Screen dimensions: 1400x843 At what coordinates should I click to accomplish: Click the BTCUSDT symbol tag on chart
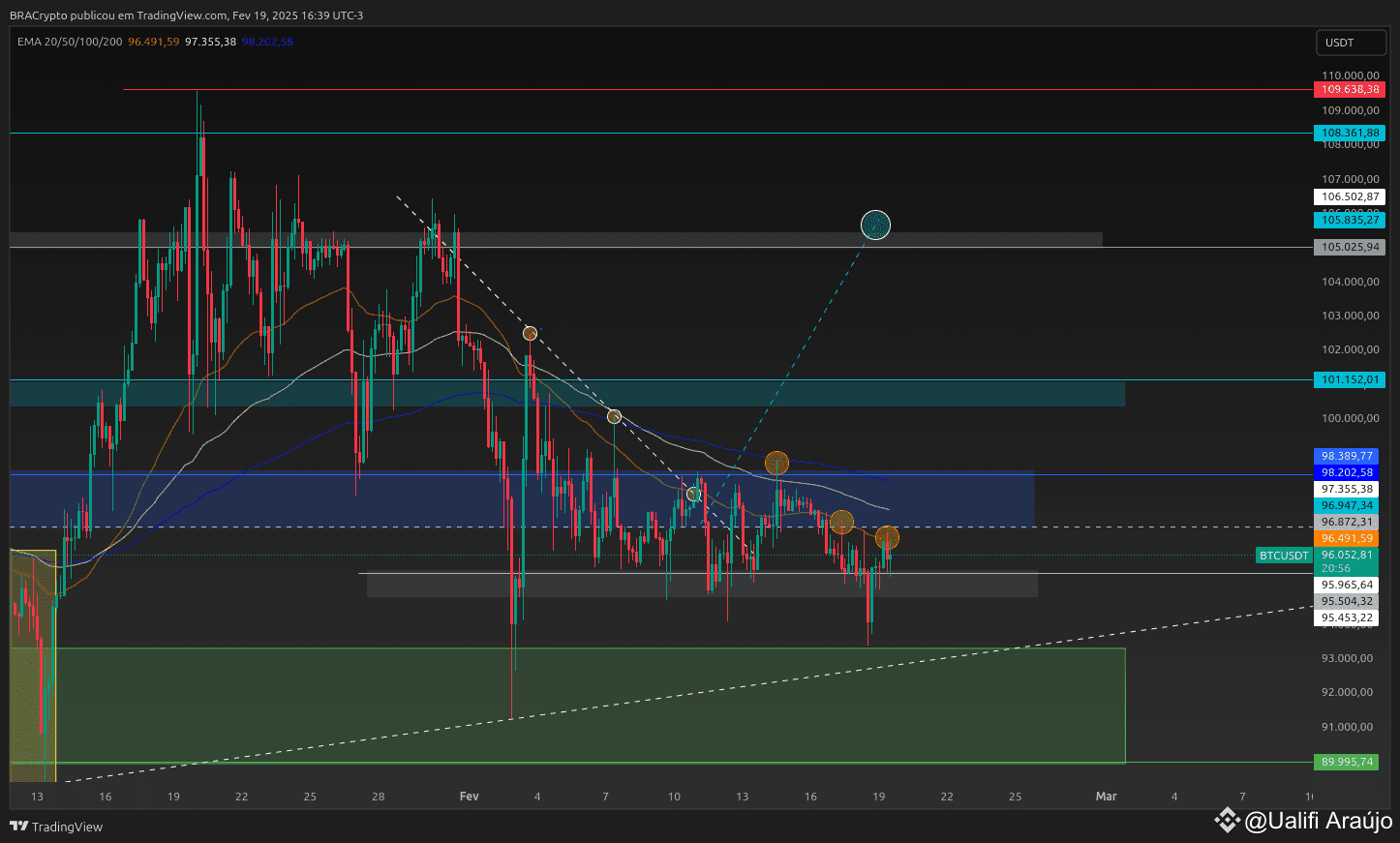(1284, 556)
